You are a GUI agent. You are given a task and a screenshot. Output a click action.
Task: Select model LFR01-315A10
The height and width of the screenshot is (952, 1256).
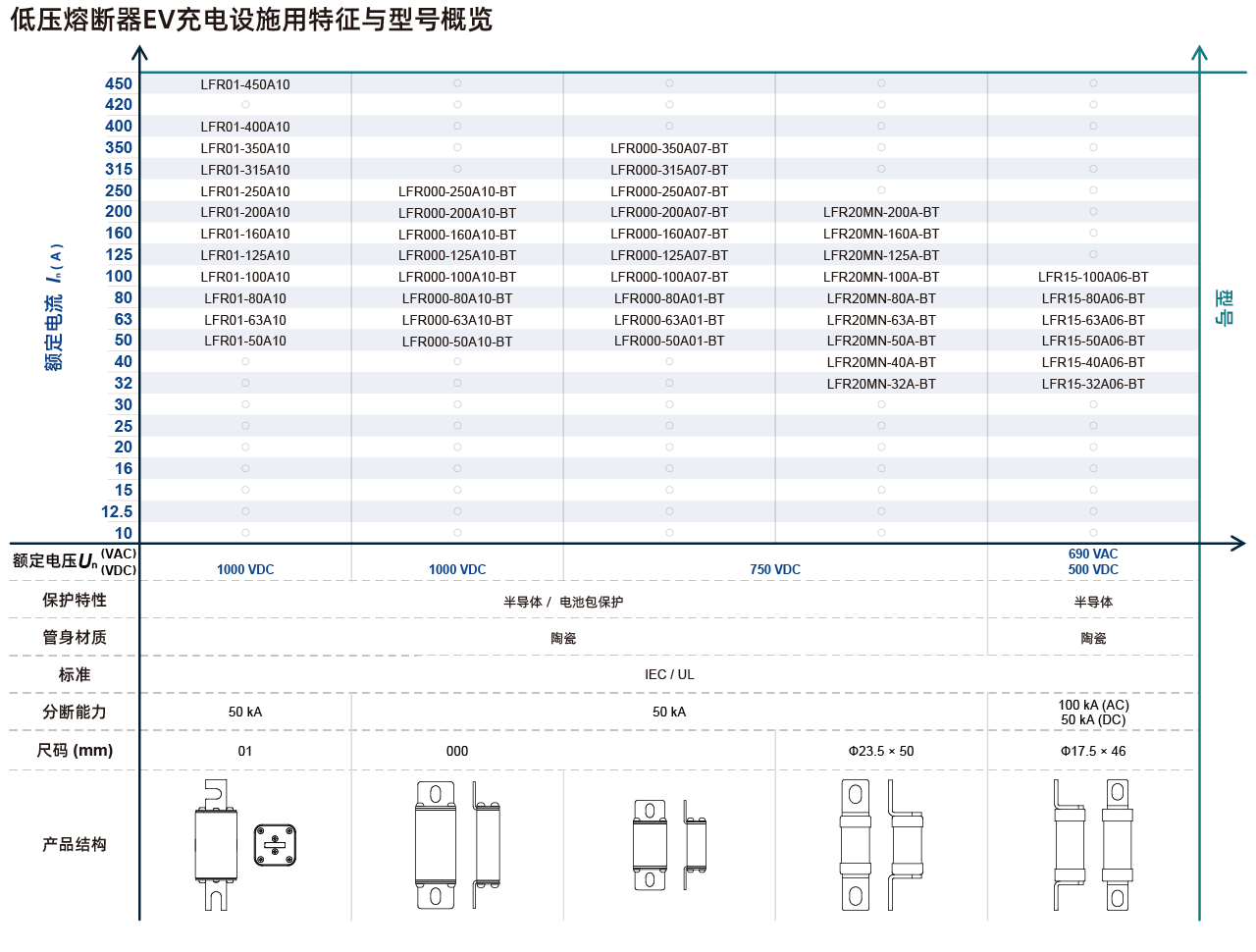pyautogui.click(x=245, y=170)
